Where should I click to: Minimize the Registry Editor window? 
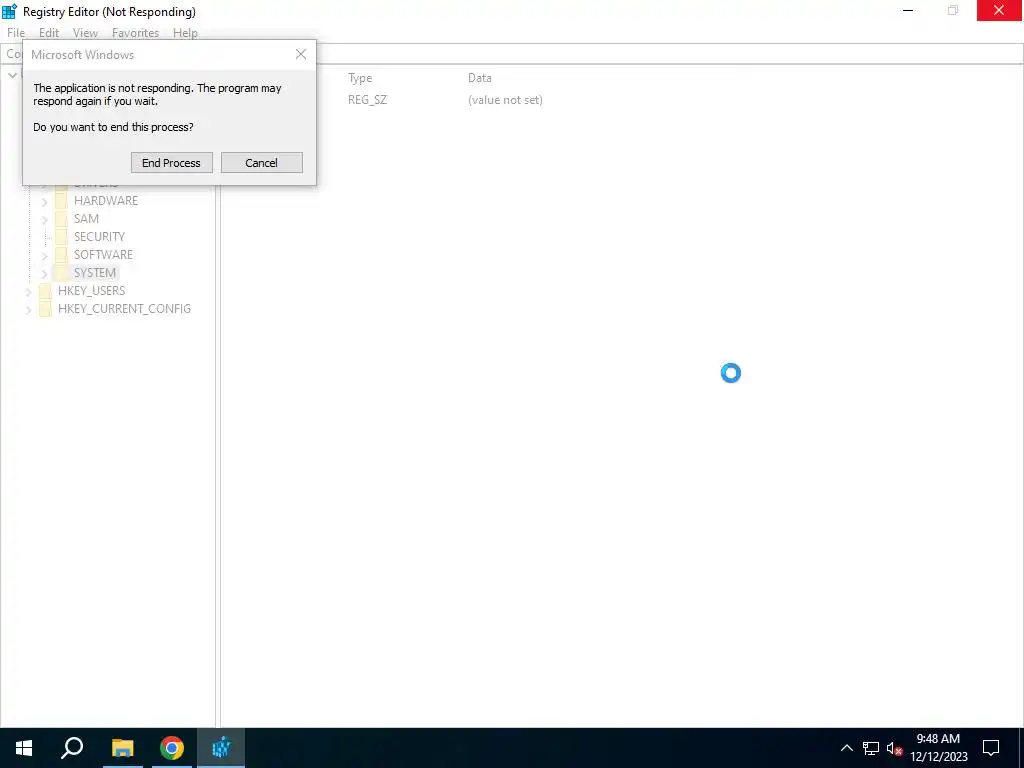(x=908, y=10)
